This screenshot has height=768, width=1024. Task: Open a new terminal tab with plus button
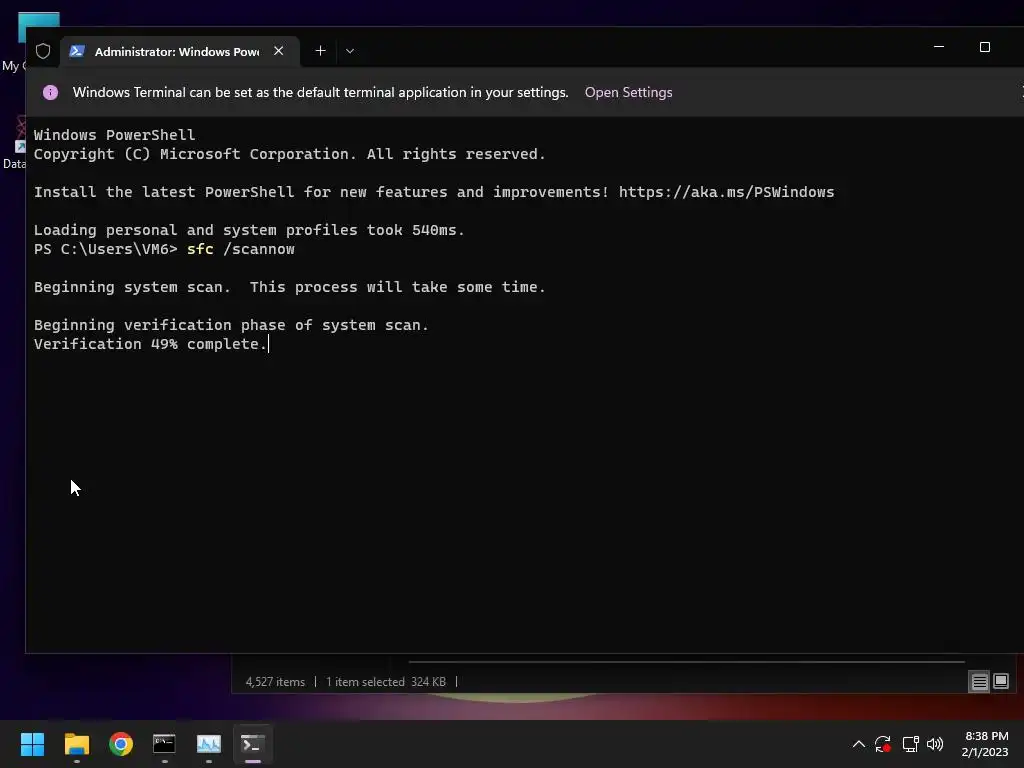pos(320,51)
